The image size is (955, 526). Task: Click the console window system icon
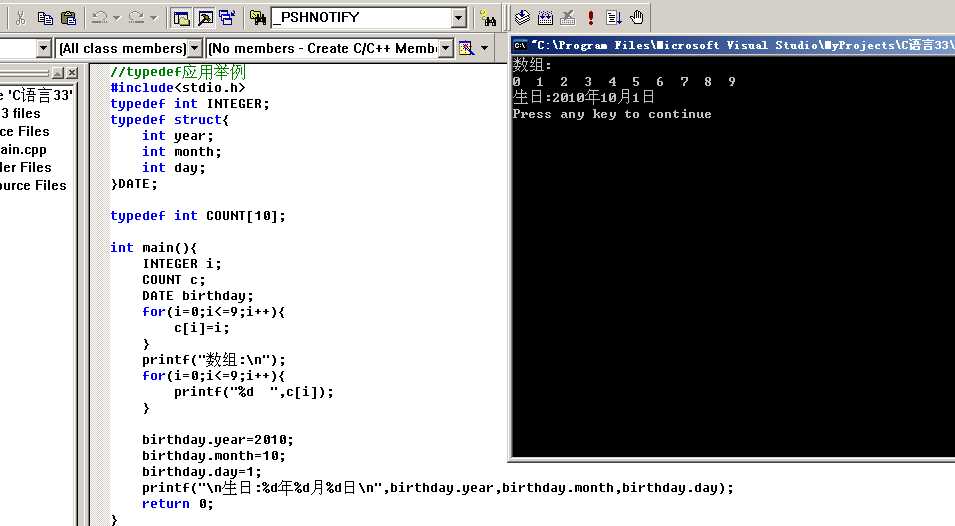(520, 45)
